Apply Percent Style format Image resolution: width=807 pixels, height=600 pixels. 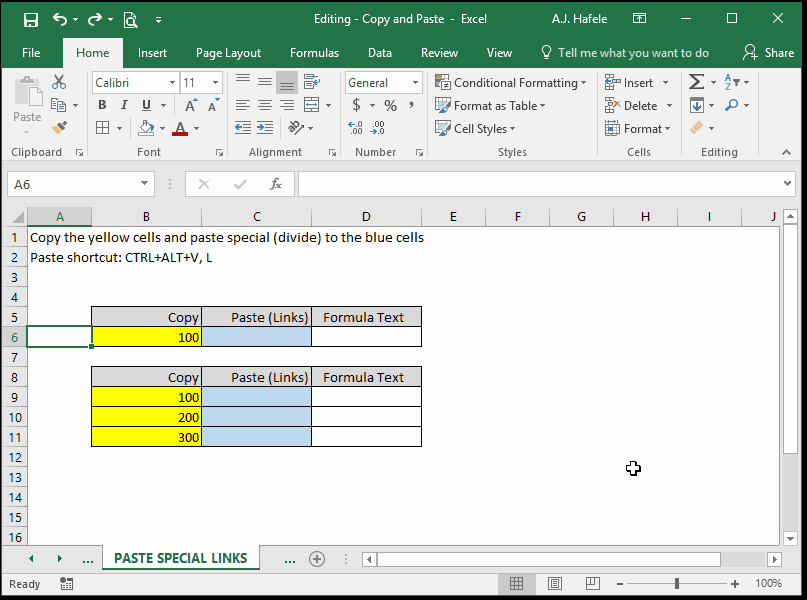391,106
